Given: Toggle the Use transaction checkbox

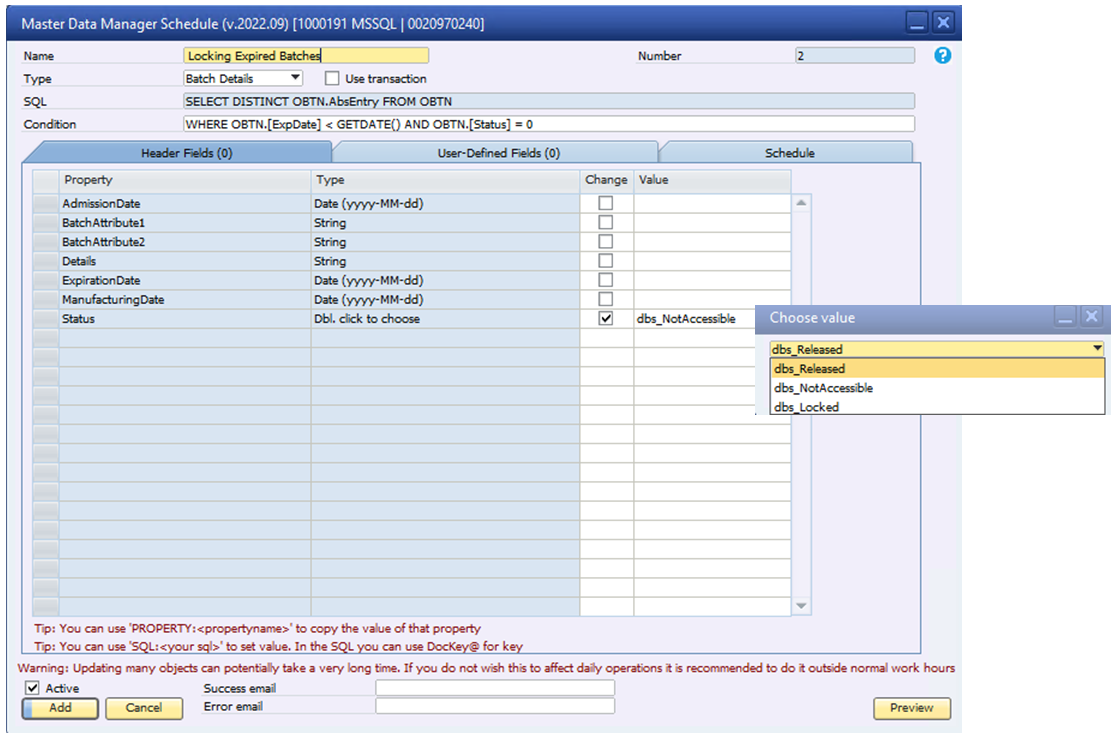Looking at the screenshot, I should tap(332, 78).
